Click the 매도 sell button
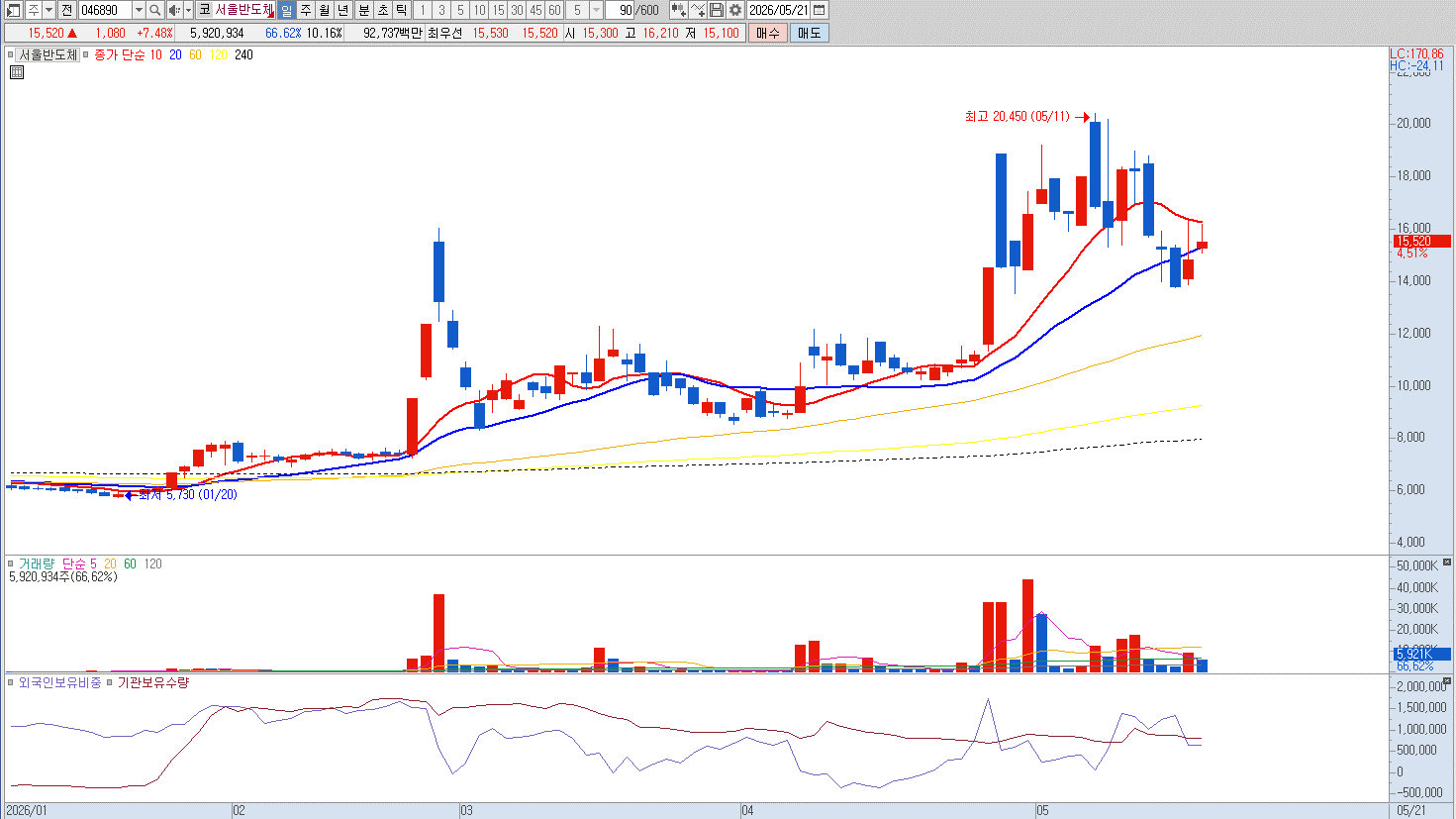 pos(809,33)
